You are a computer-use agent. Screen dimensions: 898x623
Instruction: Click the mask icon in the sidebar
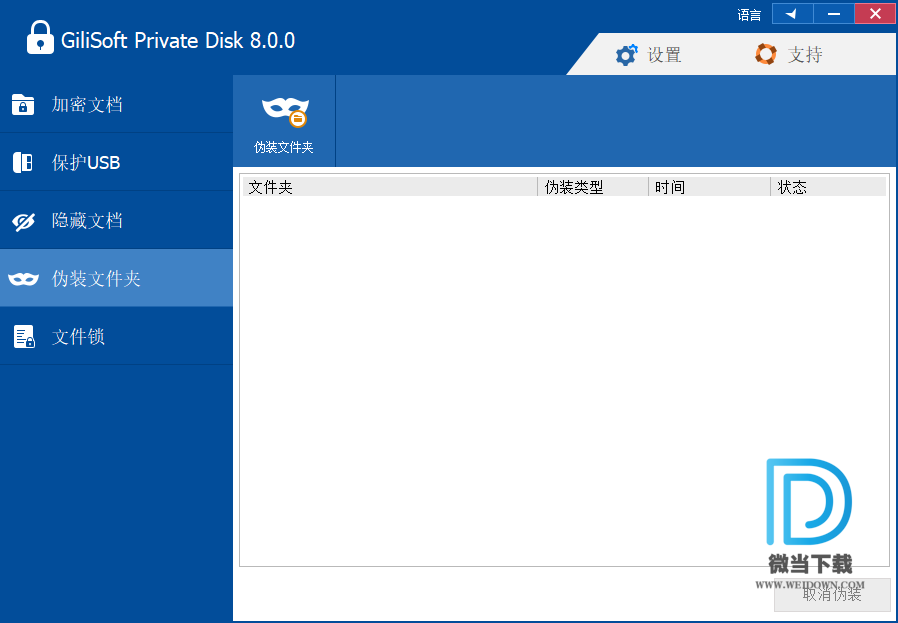click(23, 279)
